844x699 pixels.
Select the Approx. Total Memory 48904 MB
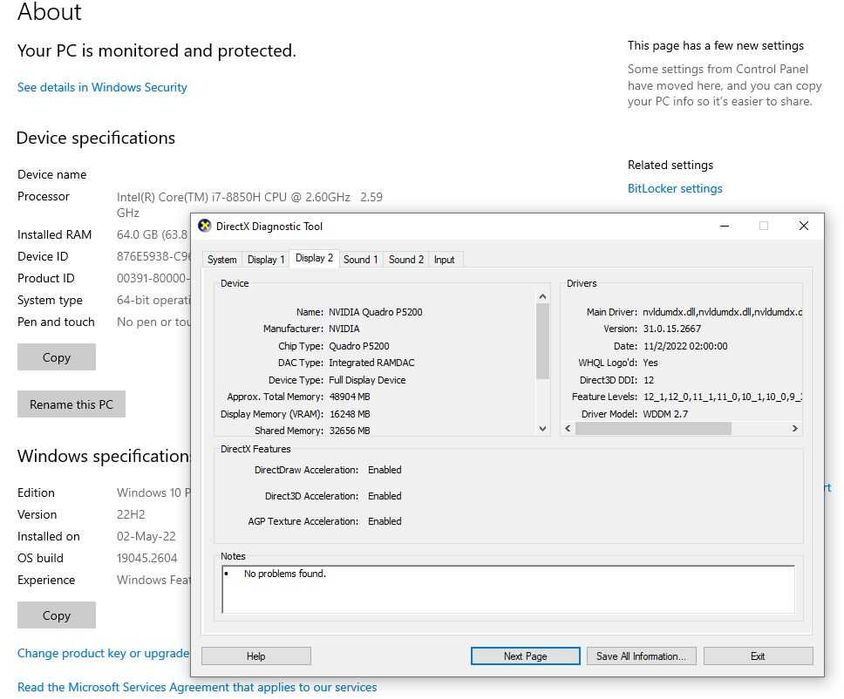[349, 397]
